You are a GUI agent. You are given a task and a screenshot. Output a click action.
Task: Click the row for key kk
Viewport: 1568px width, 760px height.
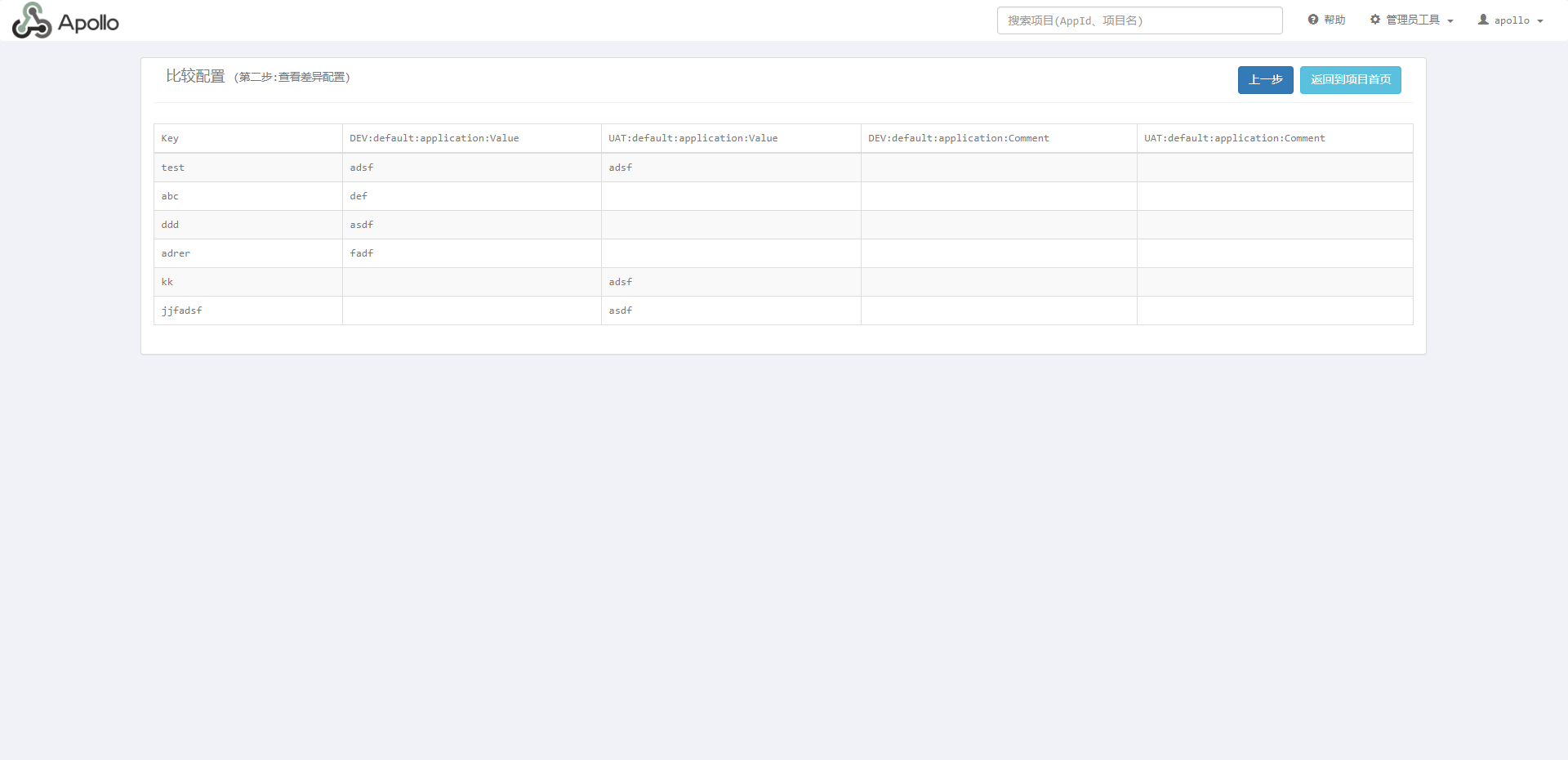pyautogui.click(x=167, y=281)
